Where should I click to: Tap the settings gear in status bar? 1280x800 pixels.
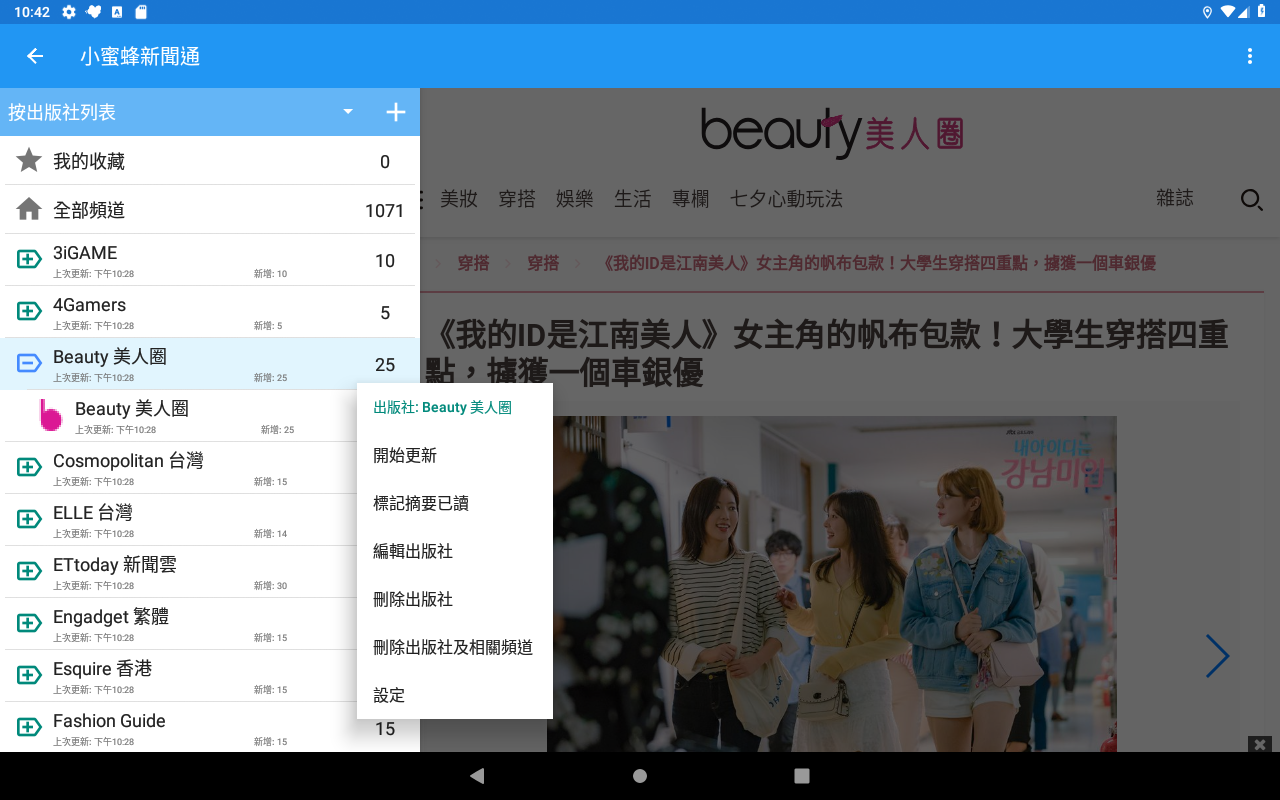click(x=69, y=12)
